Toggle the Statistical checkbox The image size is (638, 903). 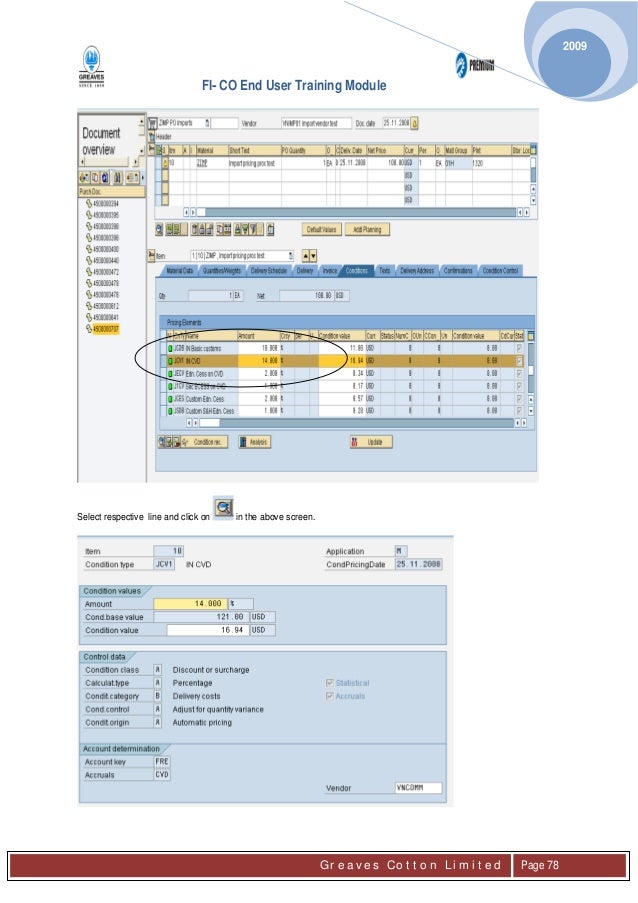(x=330, y=683)
